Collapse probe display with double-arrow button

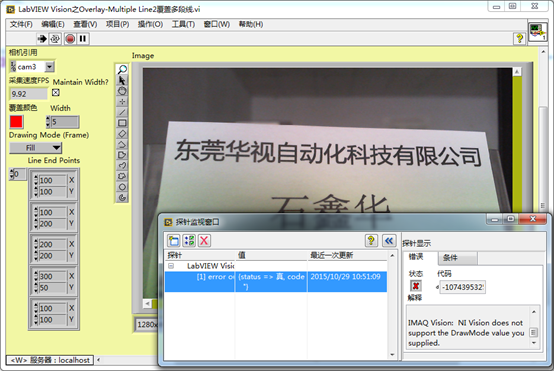click(389, 241)
